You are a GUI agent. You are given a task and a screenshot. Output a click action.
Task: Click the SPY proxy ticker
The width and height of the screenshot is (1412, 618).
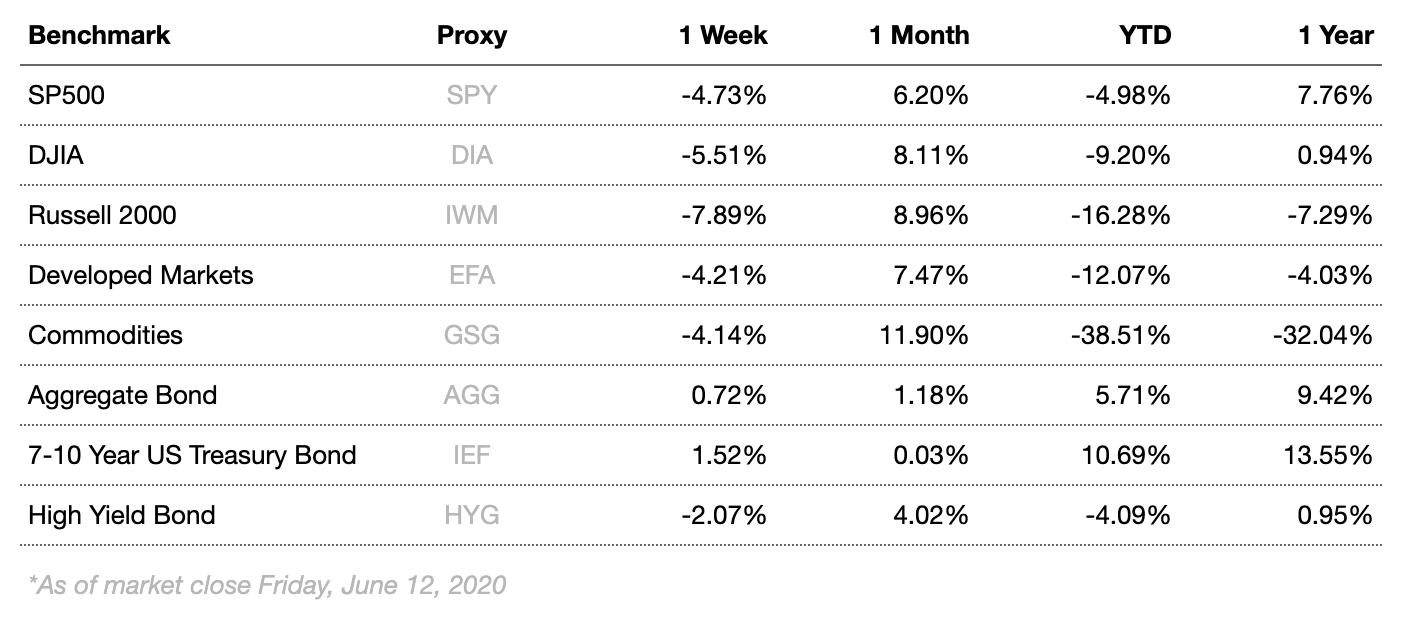pos(471,96)
